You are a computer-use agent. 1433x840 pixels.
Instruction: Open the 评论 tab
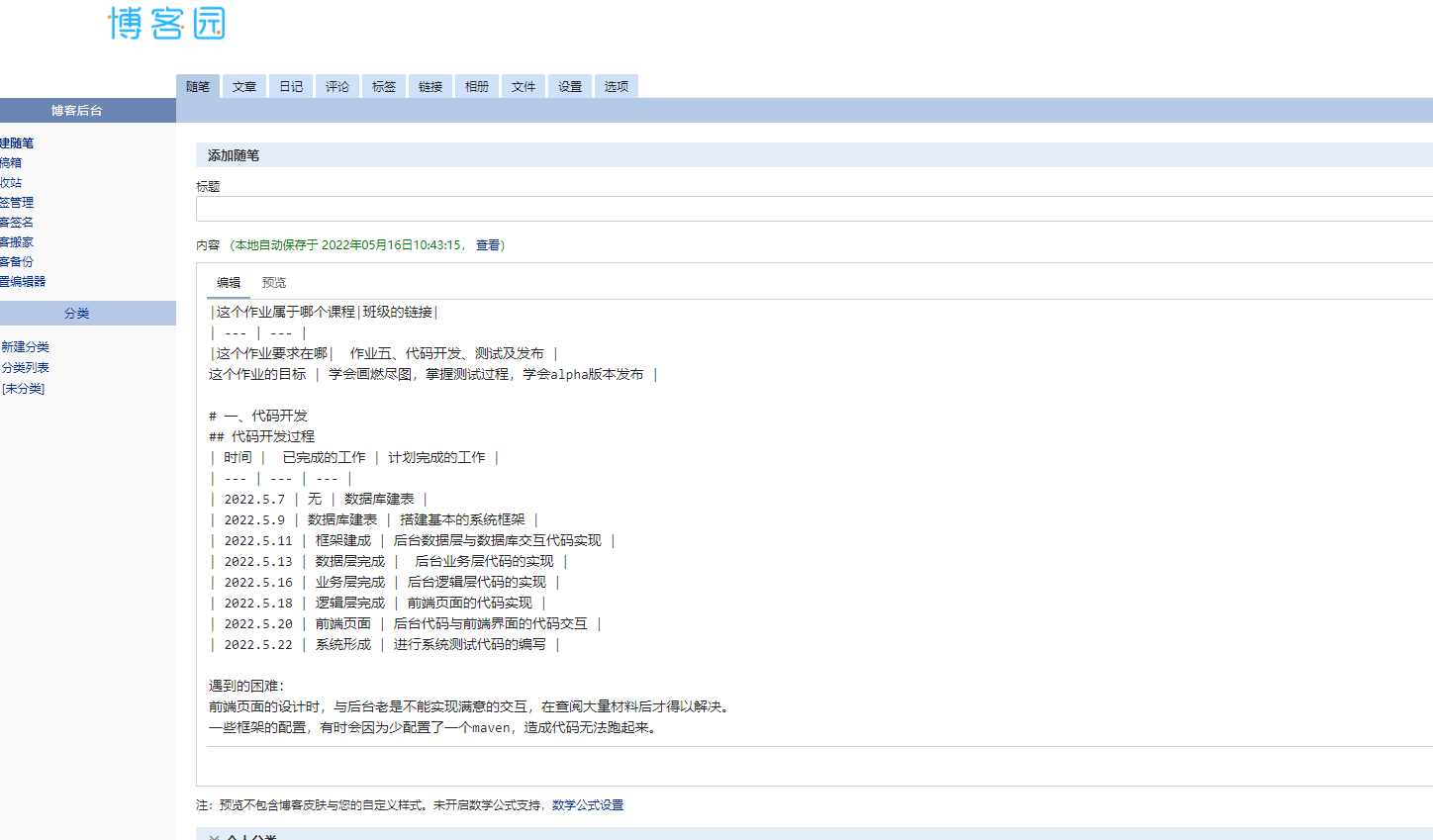(337, 86)
